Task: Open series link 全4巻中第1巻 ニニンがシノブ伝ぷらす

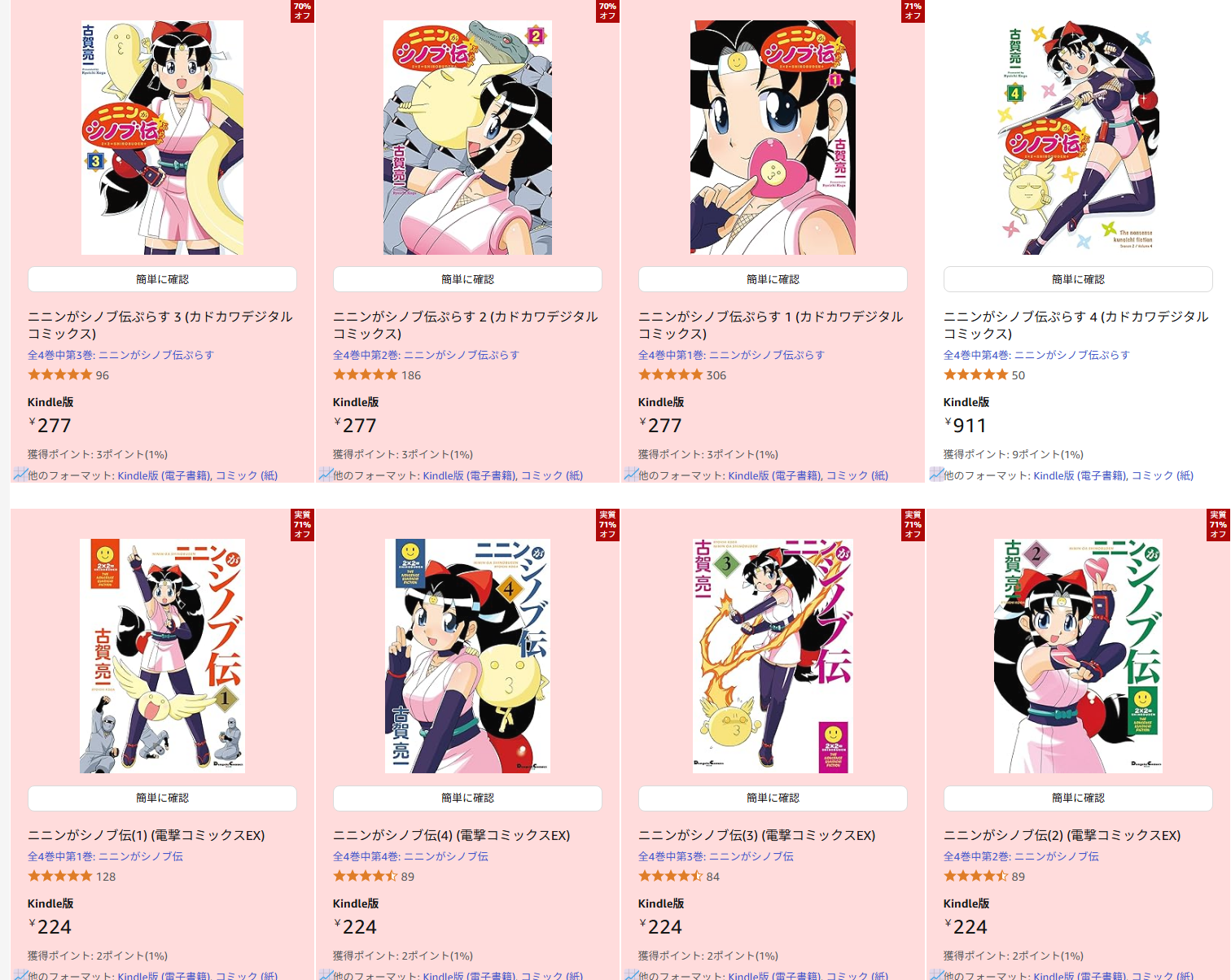Action: pos(731,355)
